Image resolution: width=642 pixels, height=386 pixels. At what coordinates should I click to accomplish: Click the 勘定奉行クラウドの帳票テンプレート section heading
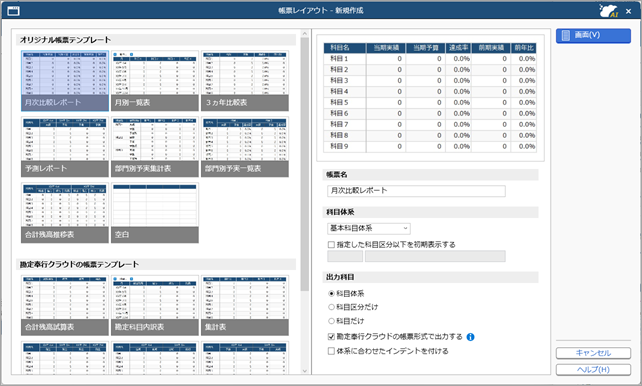click(79, 265)
